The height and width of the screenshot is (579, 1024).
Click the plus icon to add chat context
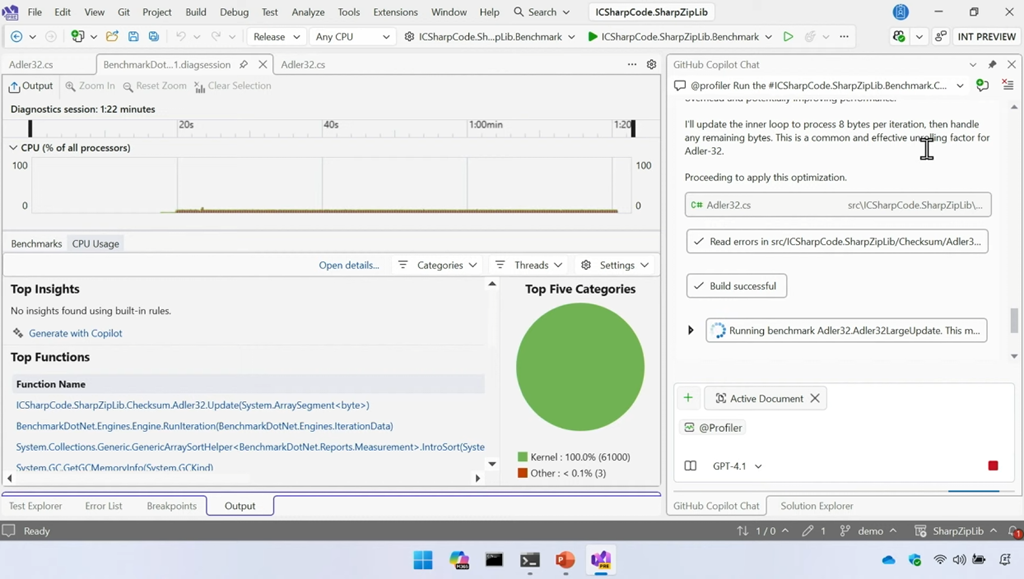click(688, 398)
